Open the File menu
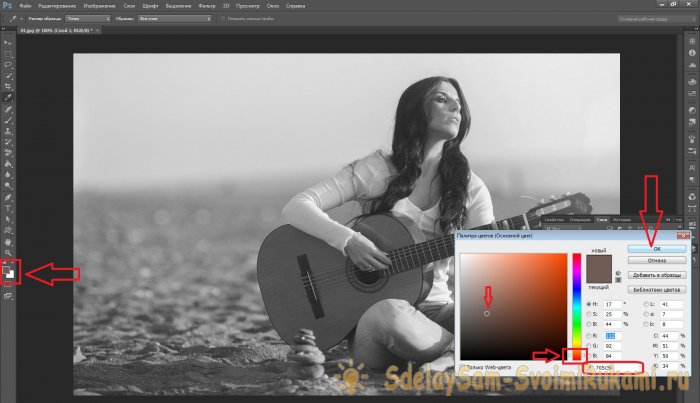 25,6
